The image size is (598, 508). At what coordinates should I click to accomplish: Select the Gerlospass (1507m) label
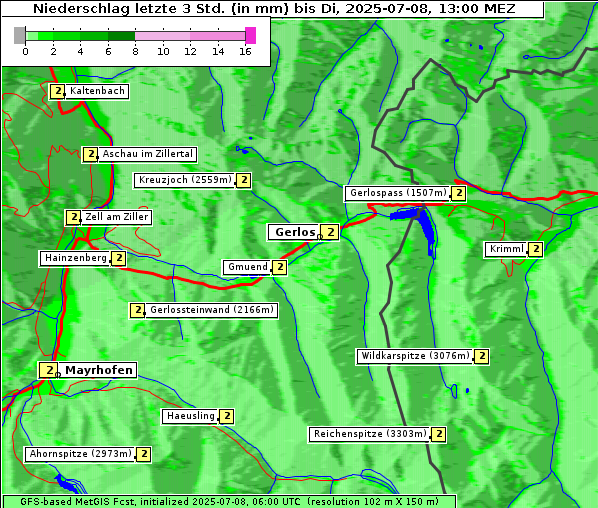398,193
